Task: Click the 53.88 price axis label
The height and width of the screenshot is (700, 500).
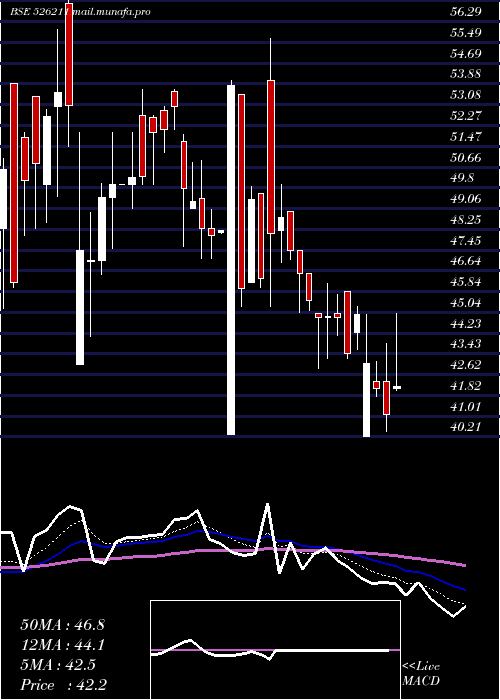Action: (466, 74)
